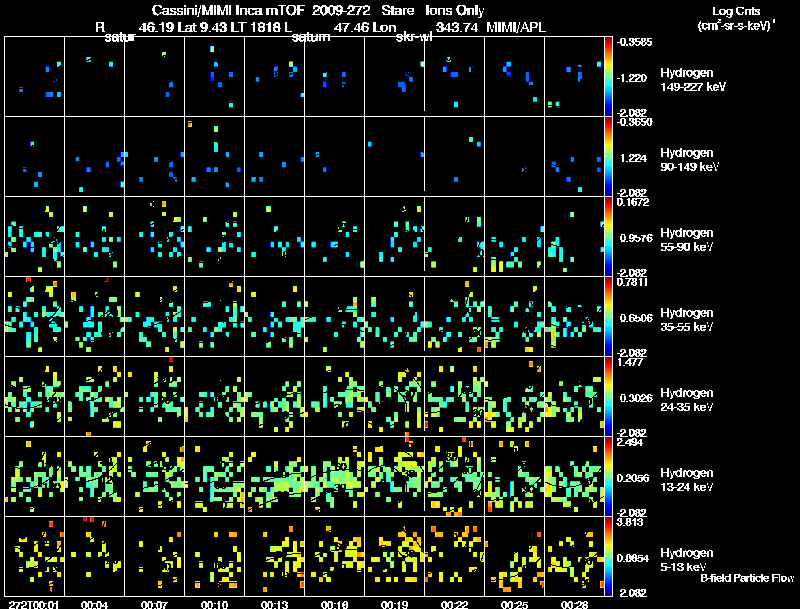This screenshot has height=609, width=800.
Task: Click the color bar beside Hydrogen 149-227 keV
Action: click(x=608, y=77)
